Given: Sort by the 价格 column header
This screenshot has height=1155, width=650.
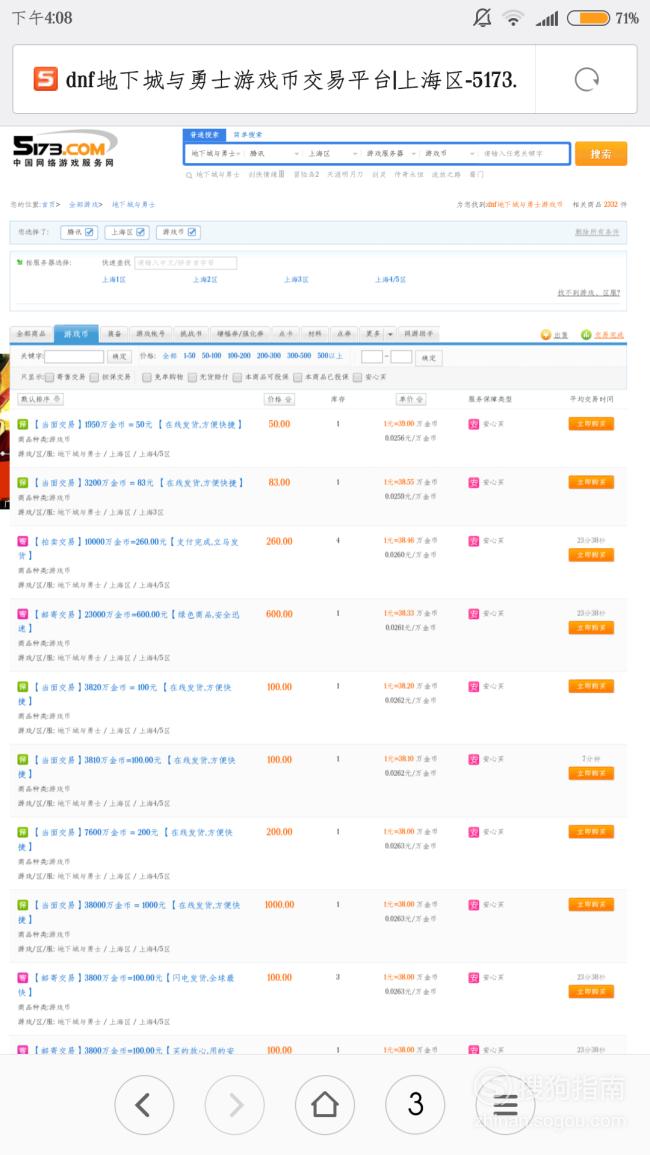Looking at the screenshot, I should (279, 399).
